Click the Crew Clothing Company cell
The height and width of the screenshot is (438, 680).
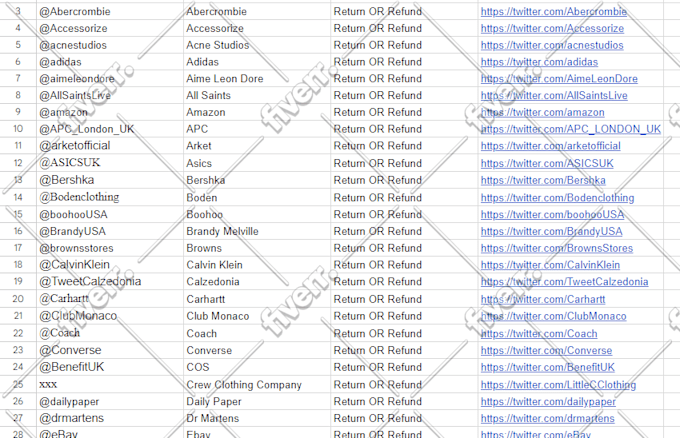click(x=257, y=384)
